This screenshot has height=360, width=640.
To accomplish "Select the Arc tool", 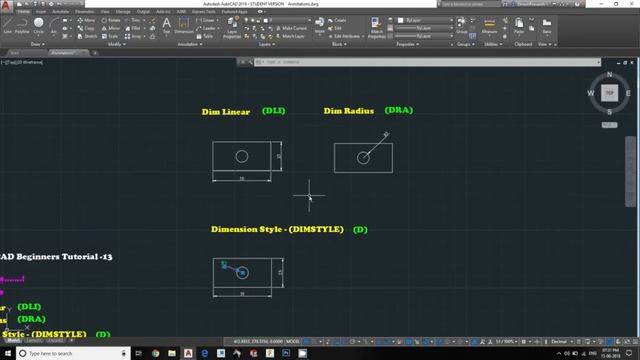I will click(53, 25).
